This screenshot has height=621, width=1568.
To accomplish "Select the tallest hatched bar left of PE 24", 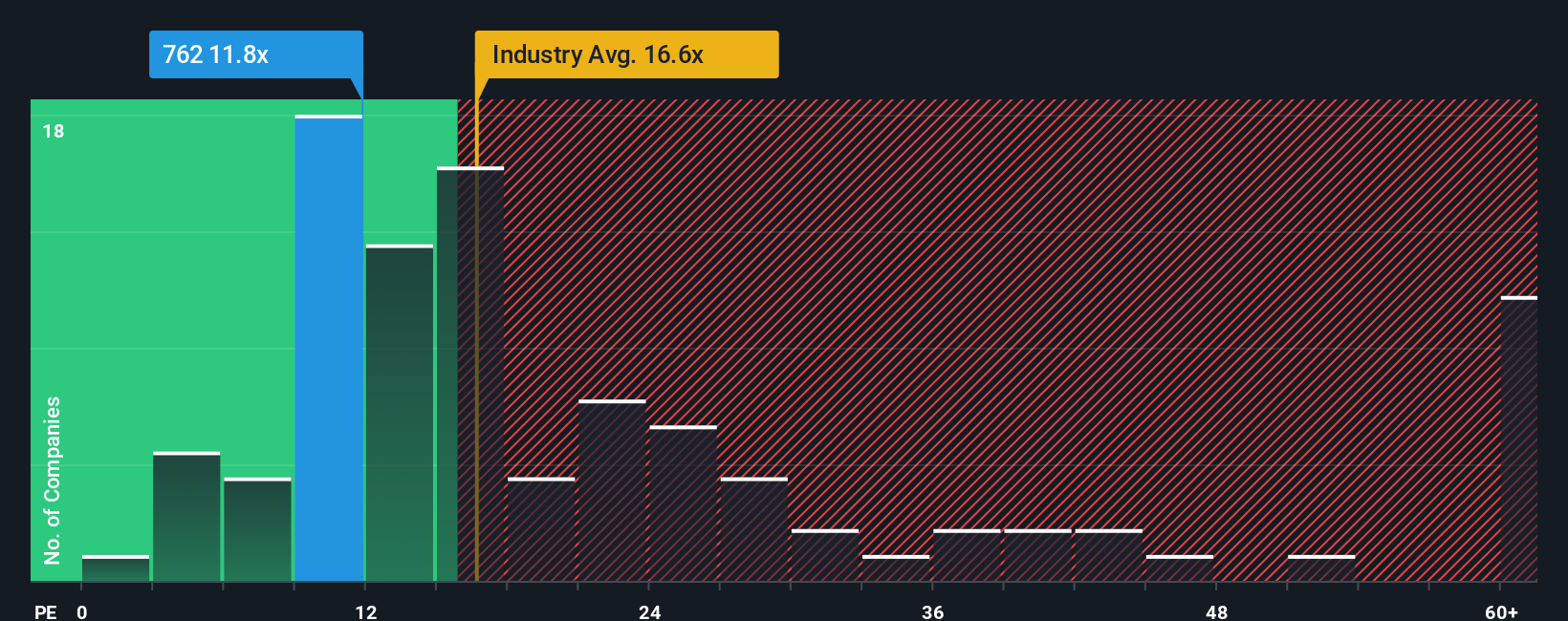I will point(612,491).
